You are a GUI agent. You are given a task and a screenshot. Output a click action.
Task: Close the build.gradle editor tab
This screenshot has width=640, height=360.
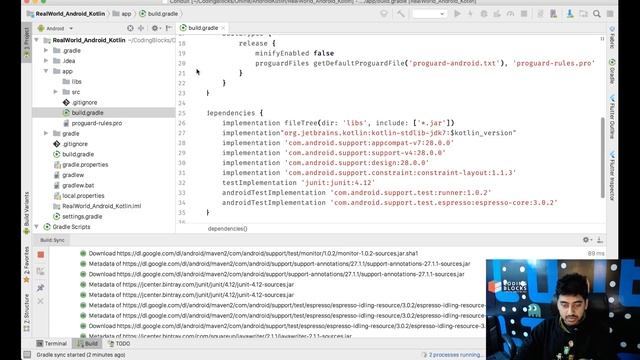[x=223, y=28]
